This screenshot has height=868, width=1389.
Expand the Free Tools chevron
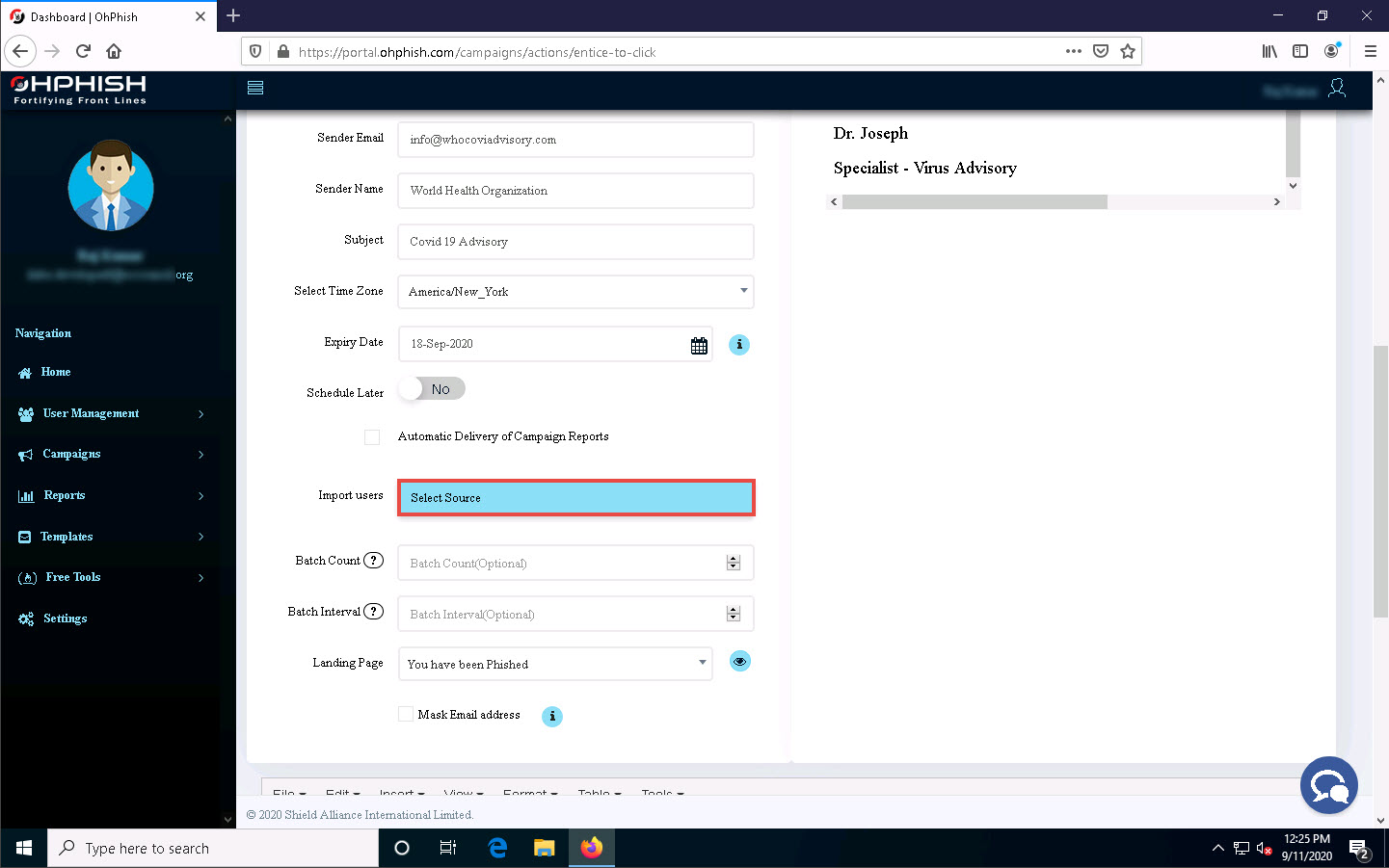pyautogui.click(x=201, y=578)
